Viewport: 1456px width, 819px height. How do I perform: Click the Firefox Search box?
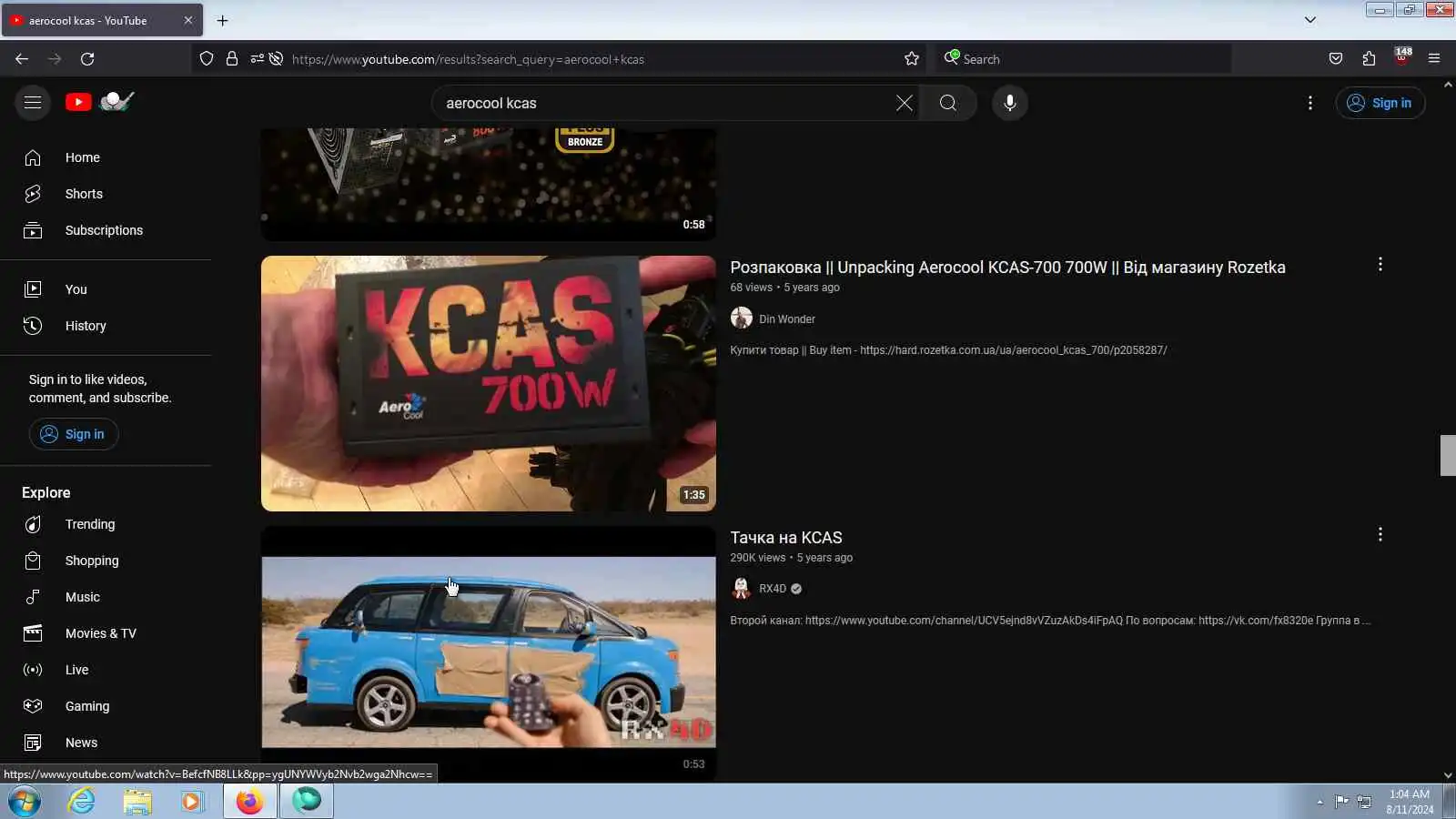[1085, 59]
